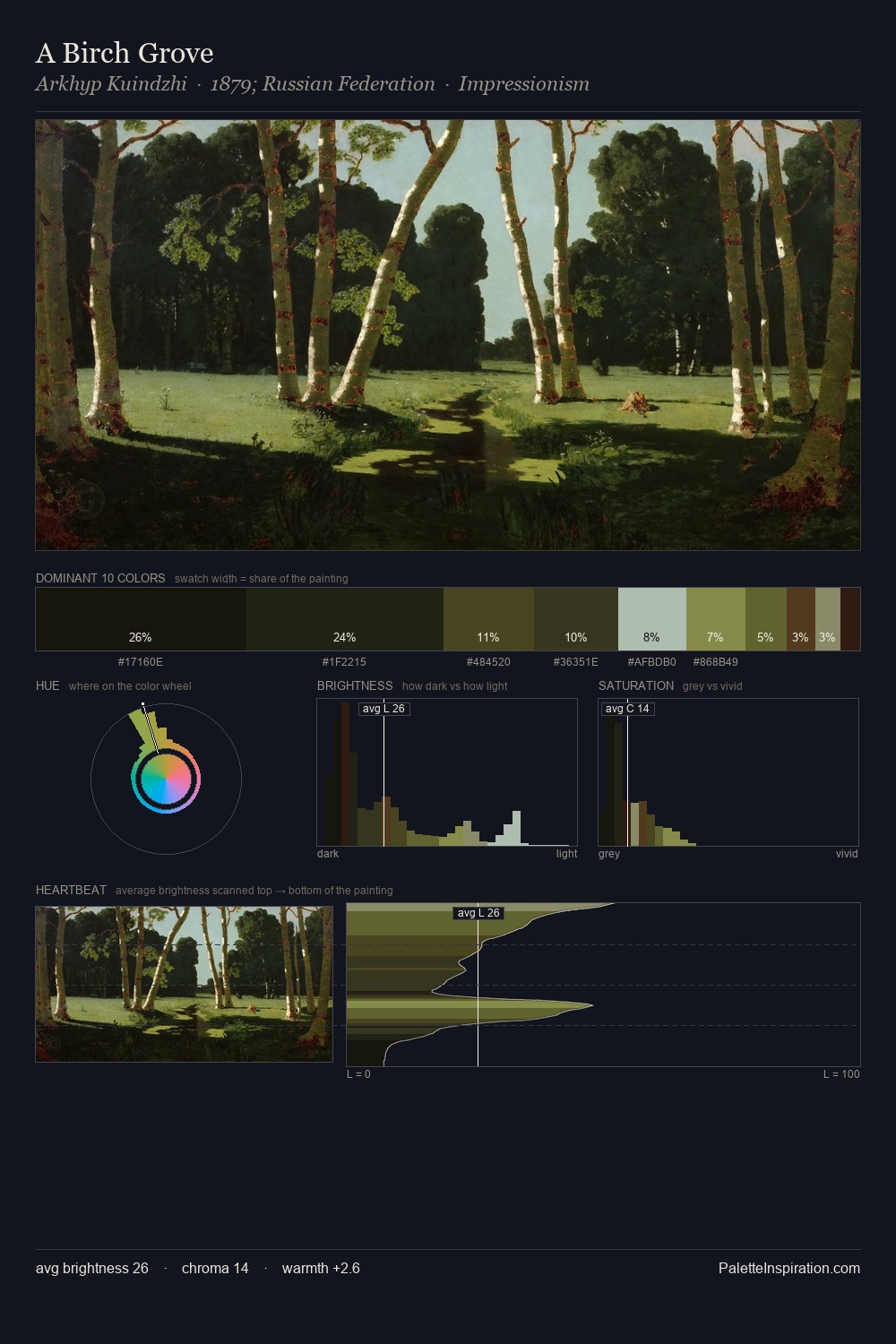
Task: Select the 3% brown swatch
Action: point(801,619)
